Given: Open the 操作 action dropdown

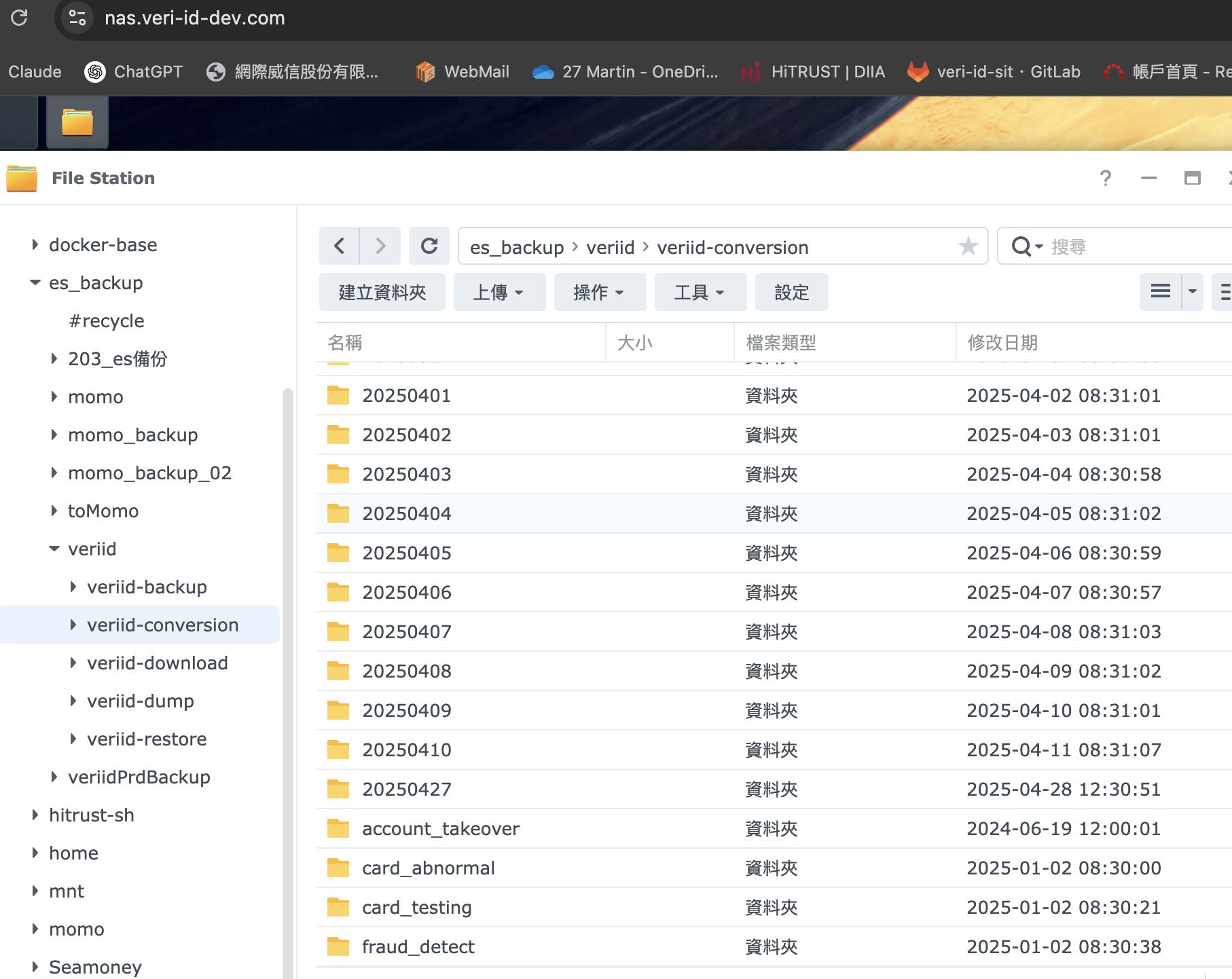Looking at the screenshot, I should [599, 292].
